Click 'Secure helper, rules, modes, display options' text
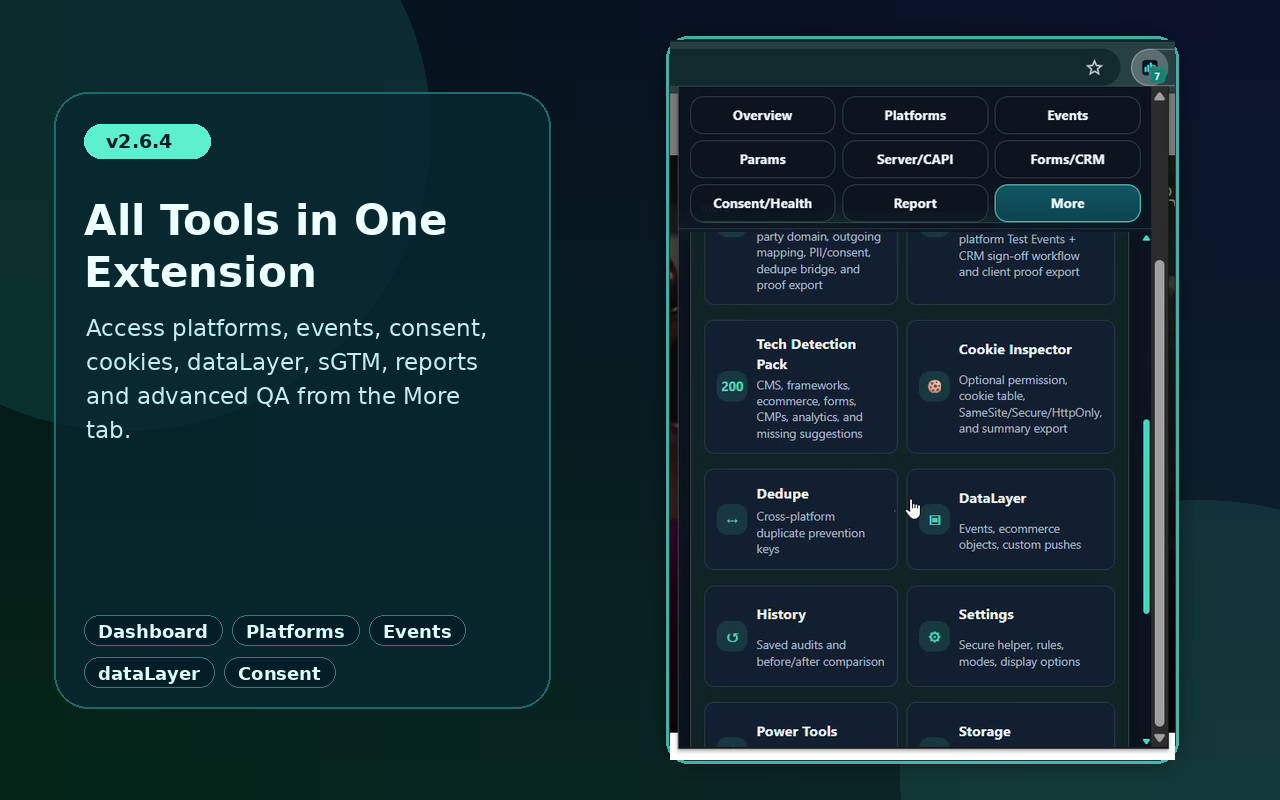 pos(1019,653)
